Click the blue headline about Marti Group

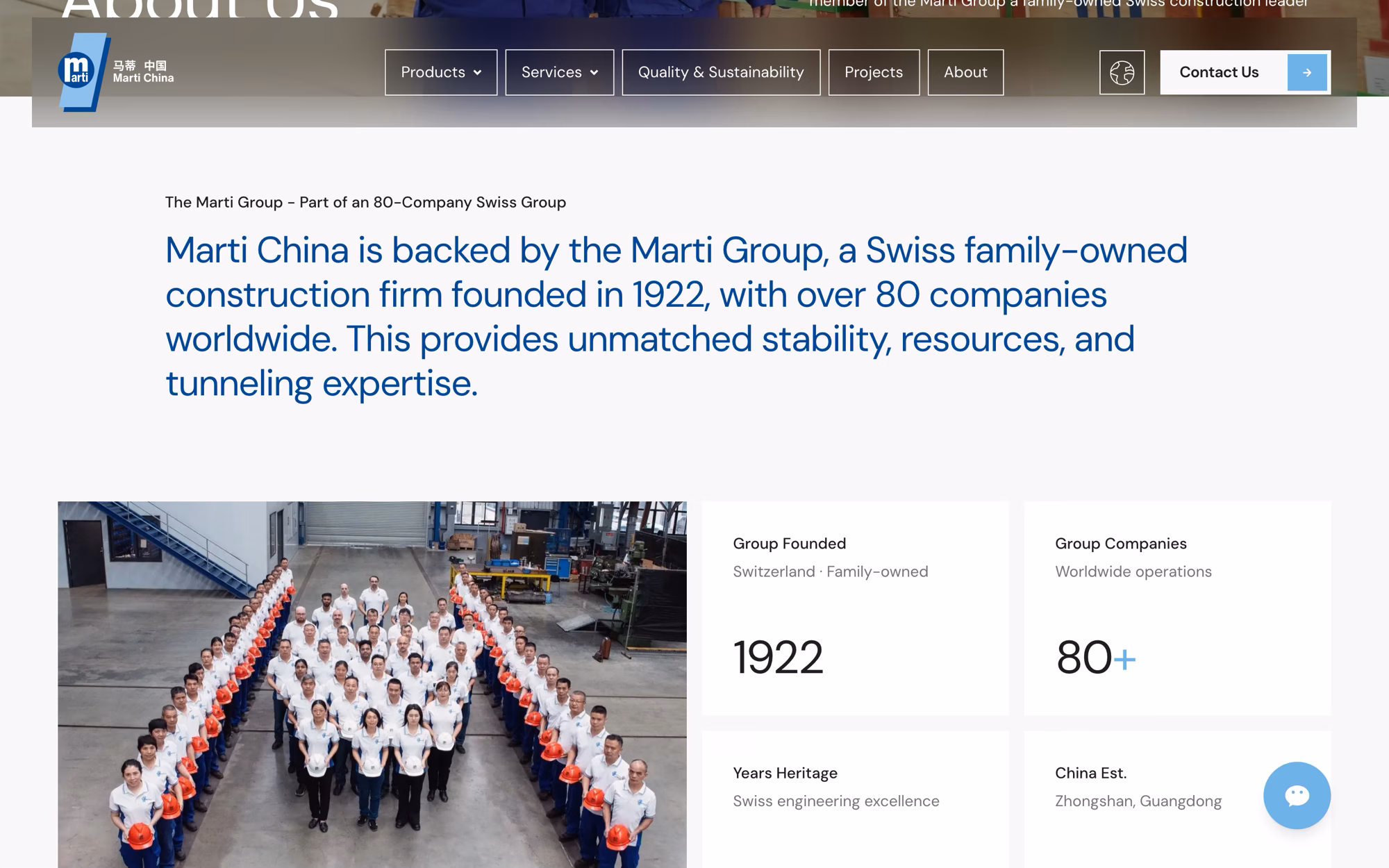coord(676,317)
